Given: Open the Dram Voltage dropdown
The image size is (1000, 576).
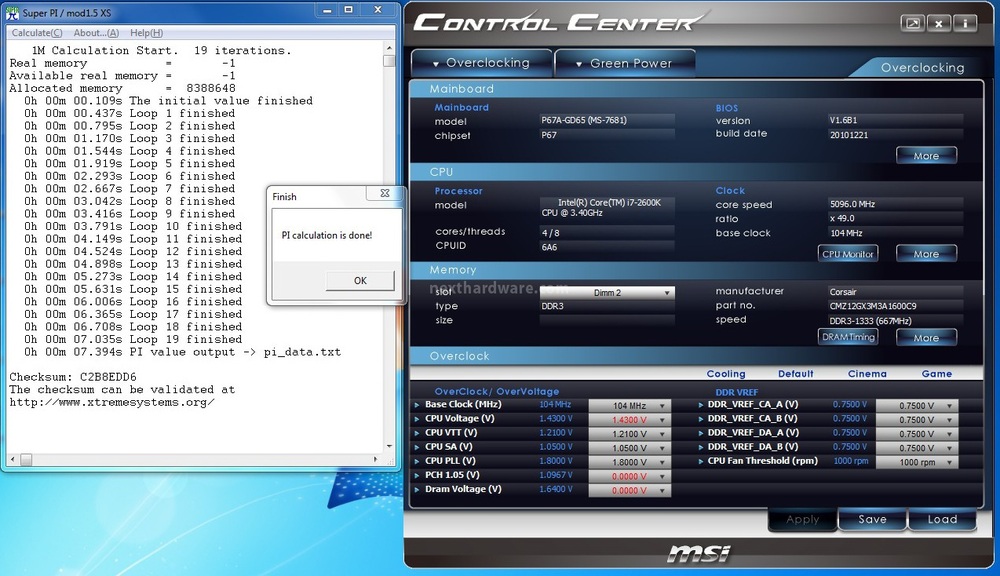Looking at the screenshot, I should pos(629,491).
